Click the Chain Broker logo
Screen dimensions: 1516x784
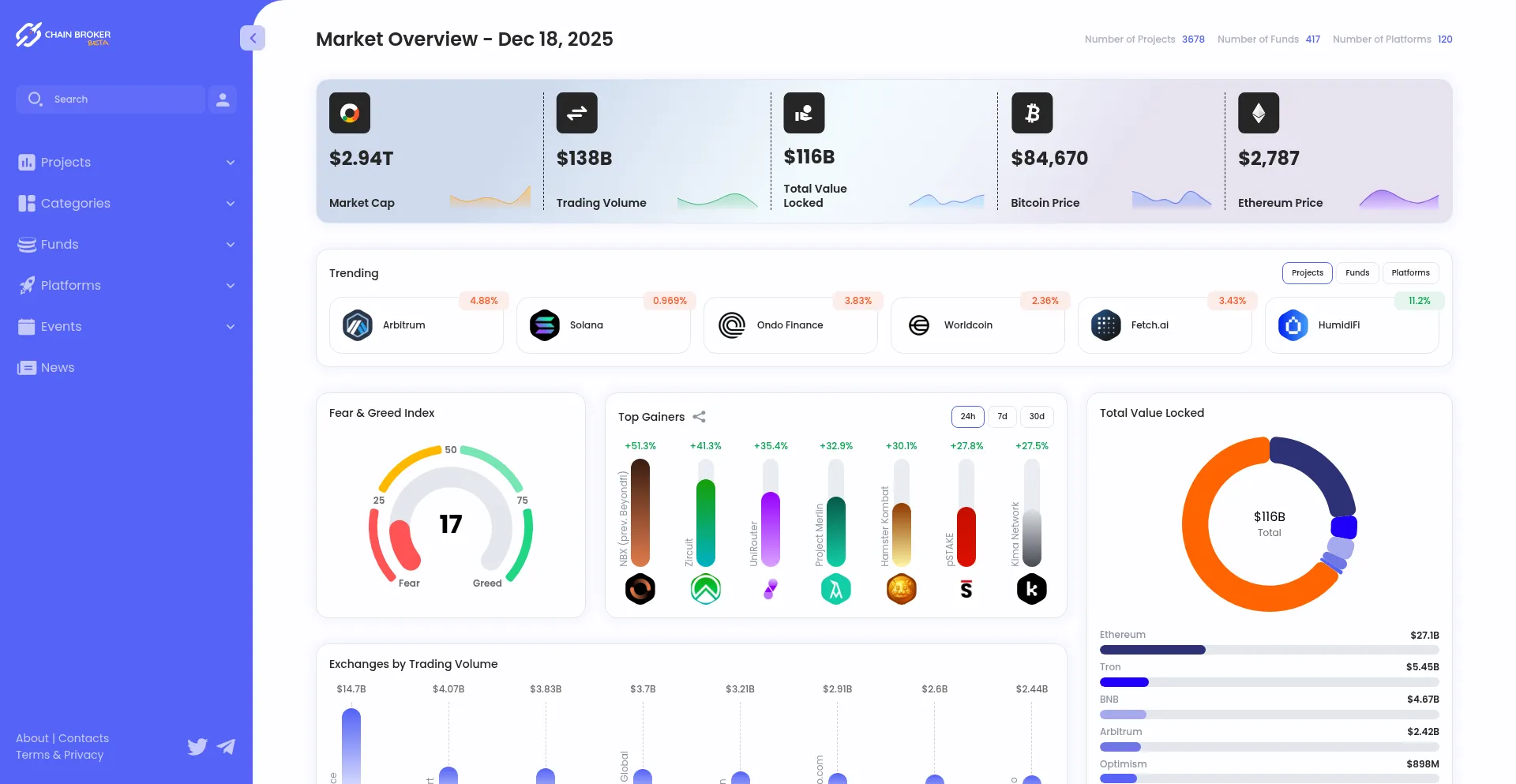click(x=62, y=35)
